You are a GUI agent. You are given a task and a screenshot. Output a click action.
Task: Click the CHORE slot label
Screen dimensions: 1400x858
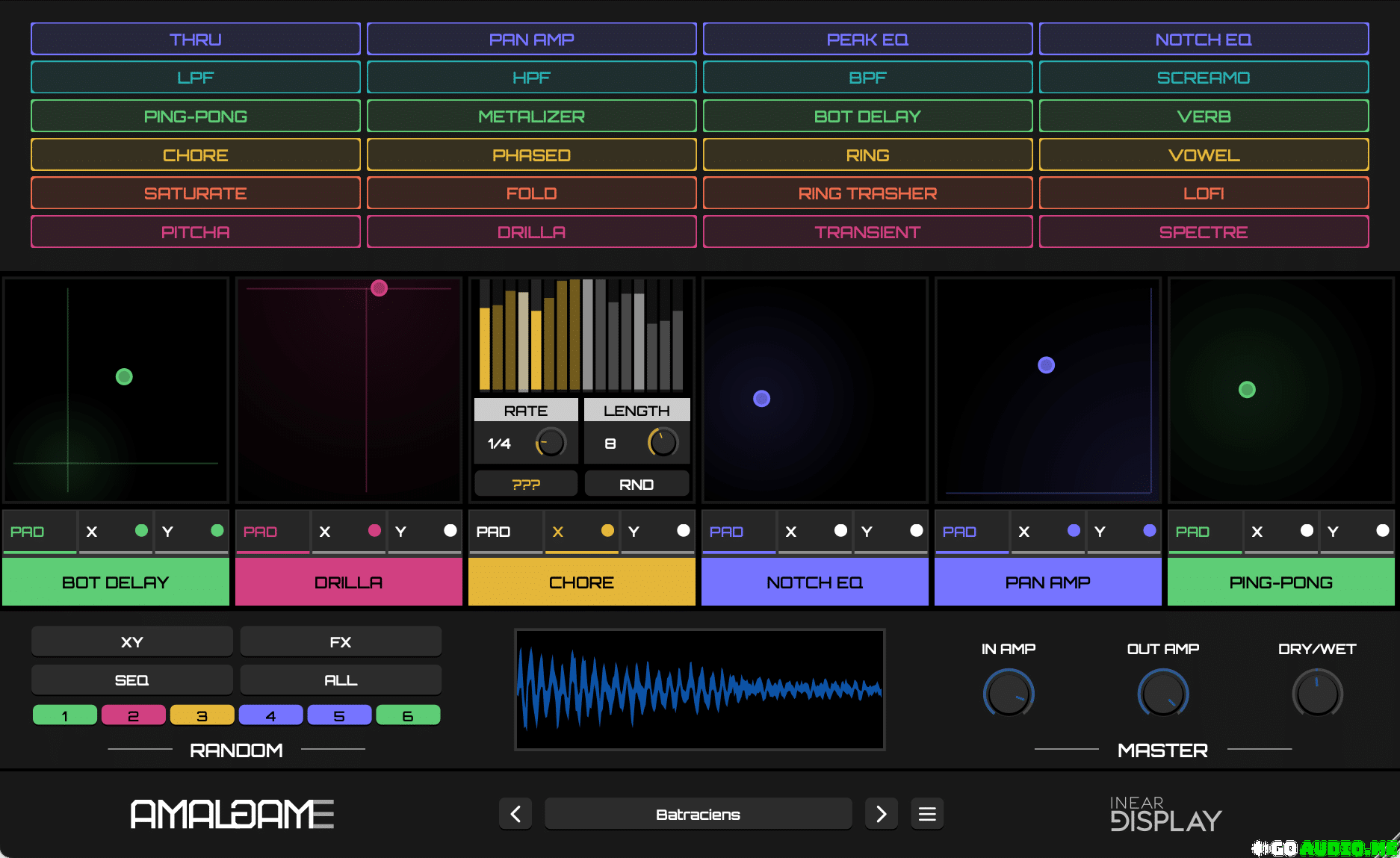click(x=582, y=582)
